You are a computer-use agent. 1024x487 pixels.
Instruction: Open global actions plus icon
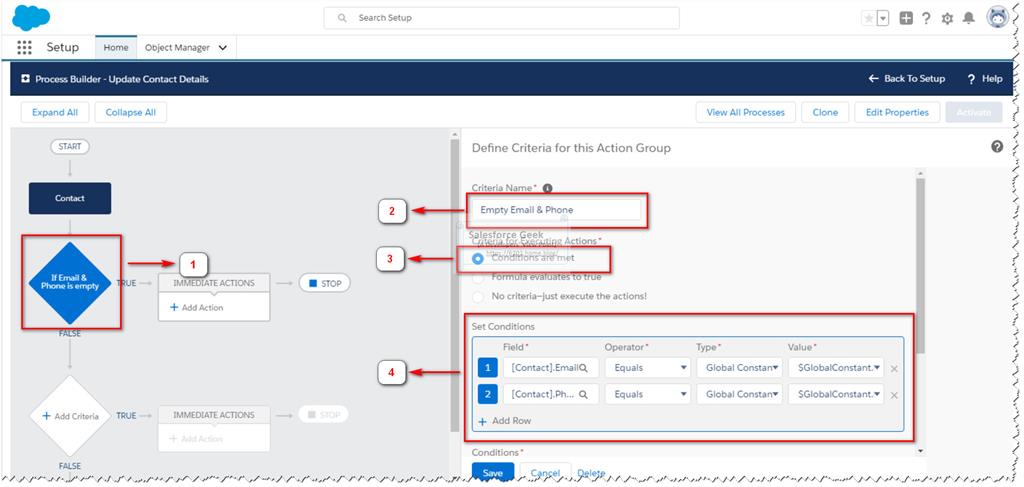[906, 18]
